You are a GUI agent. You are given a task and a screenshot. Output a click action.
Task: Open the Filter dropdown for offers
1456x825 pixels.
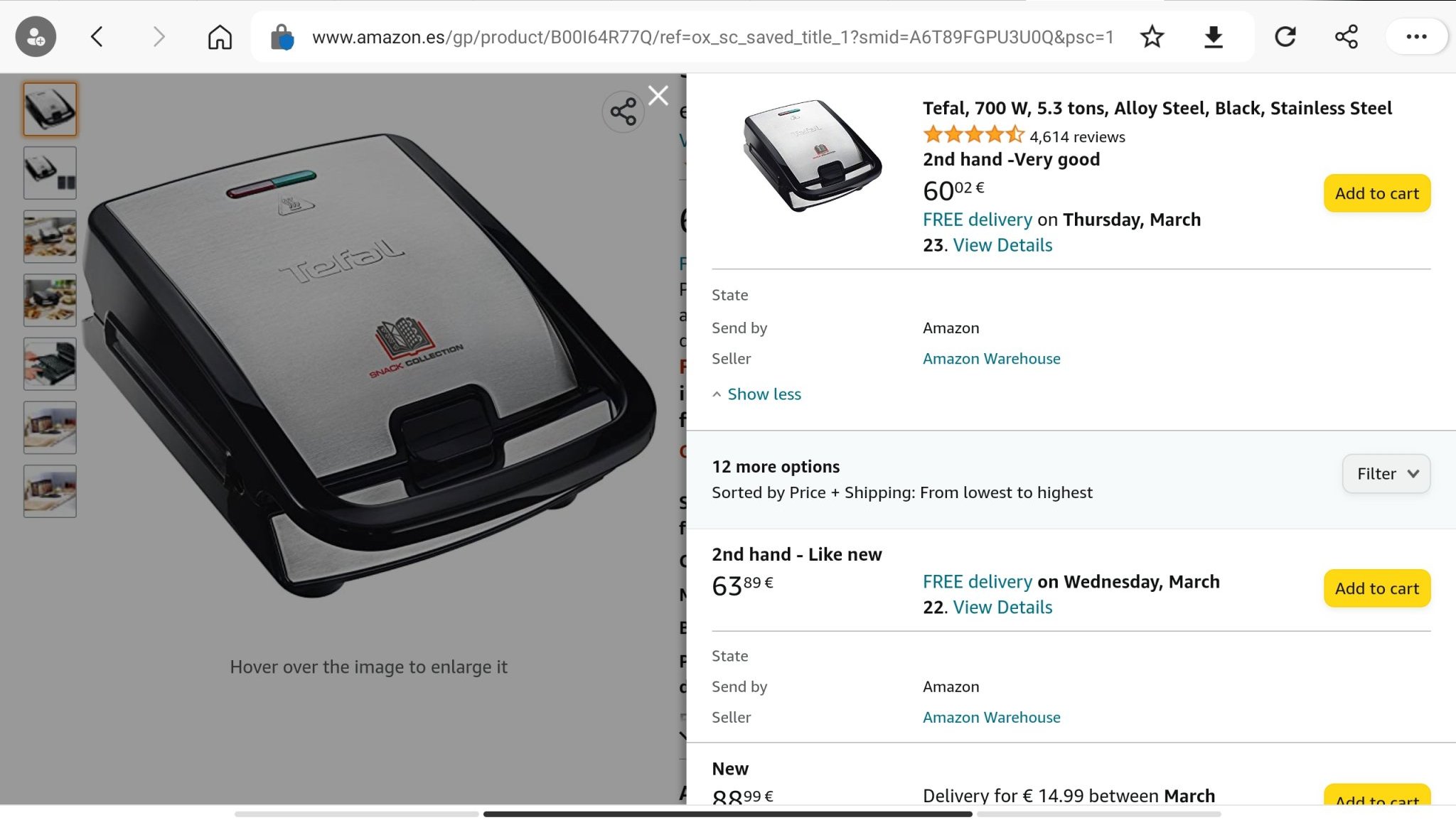coord(1386,474)
